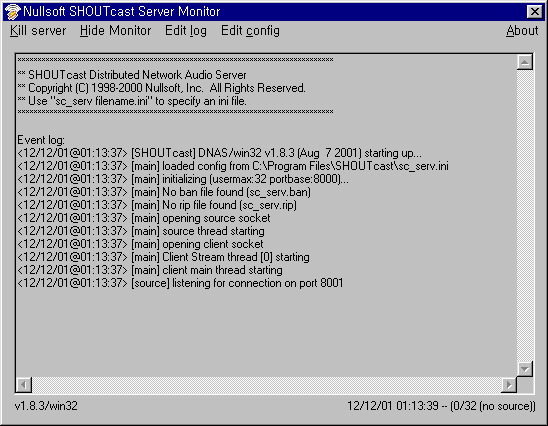Click the scroll right arrow button

509,385
